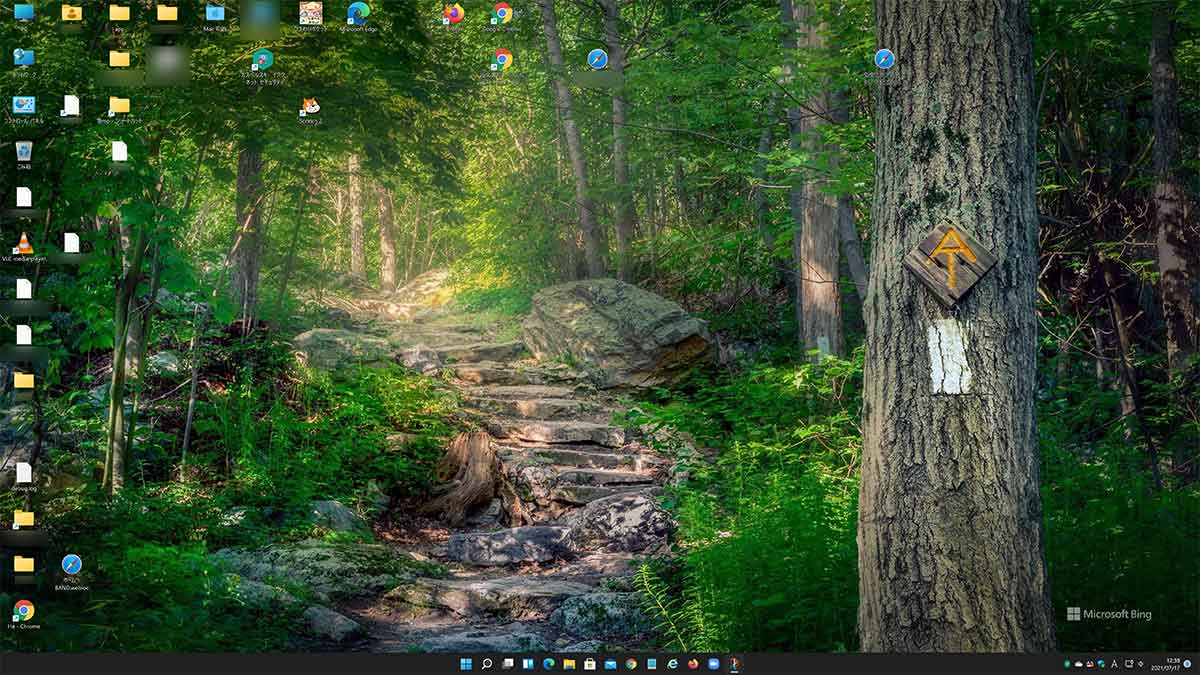Launch Chrome from the taskbar

click(x=631, y=664)
